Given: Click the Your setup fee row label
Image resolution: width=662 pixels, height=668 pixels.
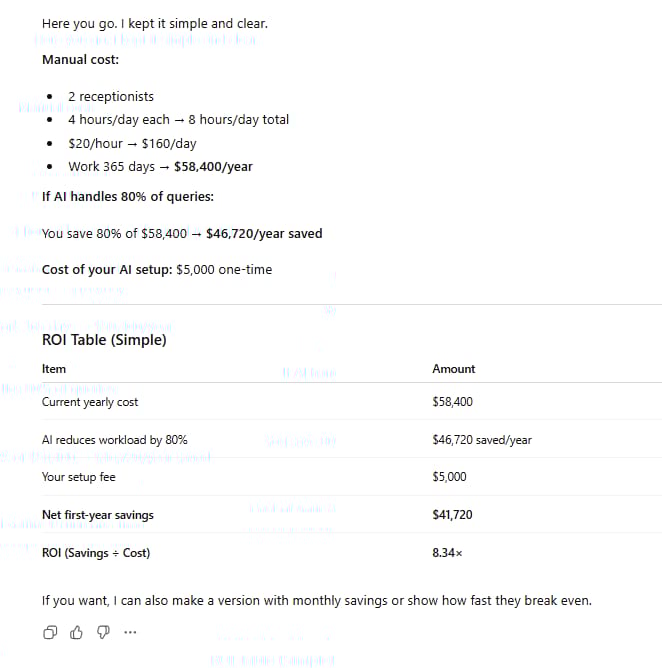Looking at the screenshot, I should pos(79,477).
